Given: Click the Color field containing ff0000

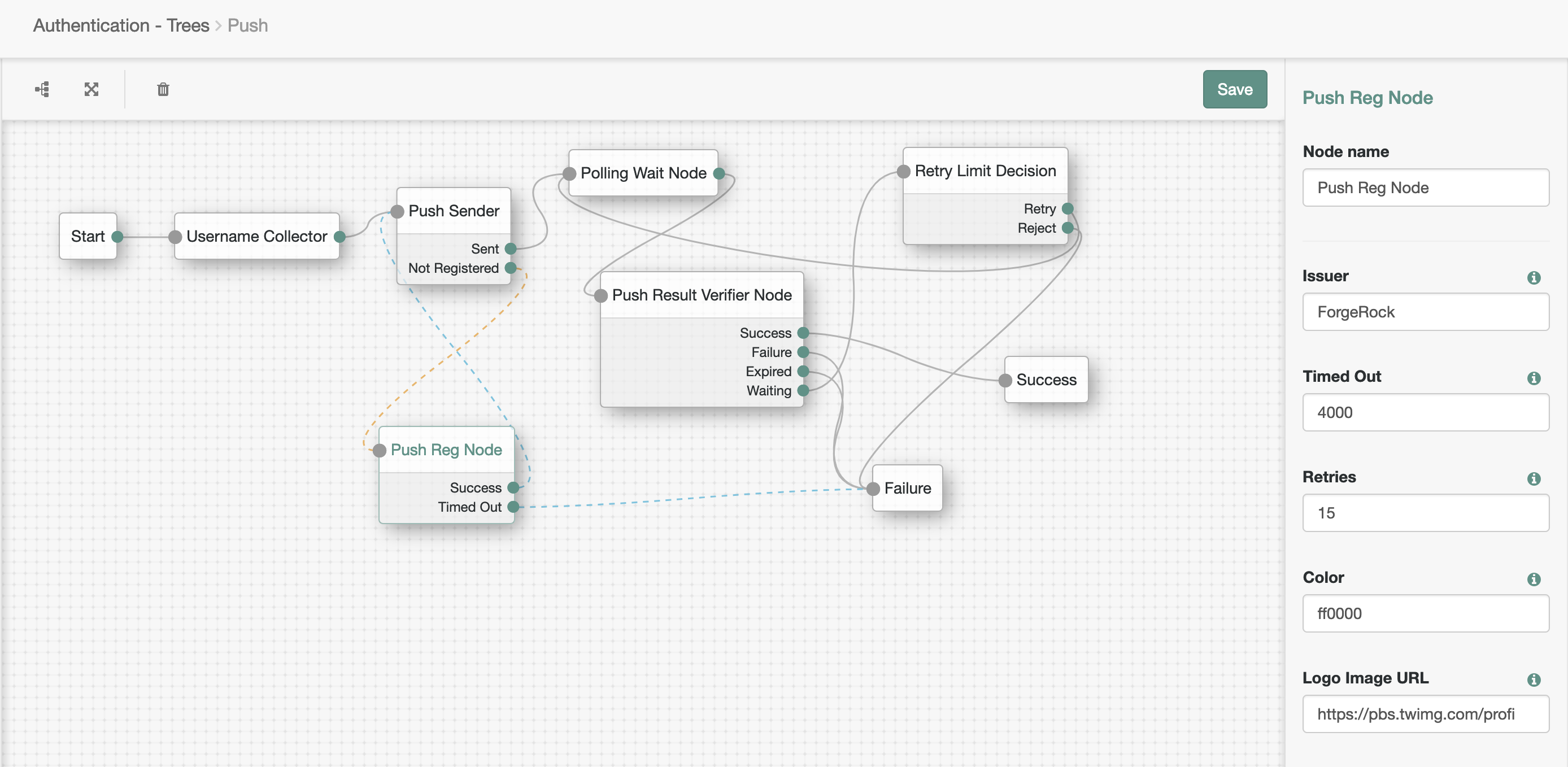Looking at the screenshot, I should pos(1425,613).
